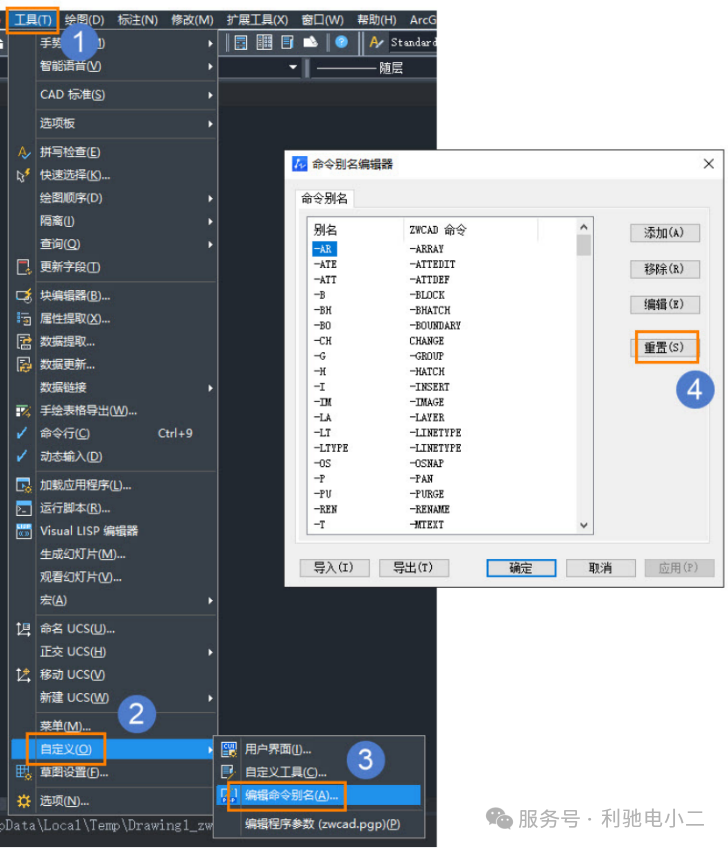728x848 pixels.
Task: Open the 修改(M) menu
Action: point(193,20)
